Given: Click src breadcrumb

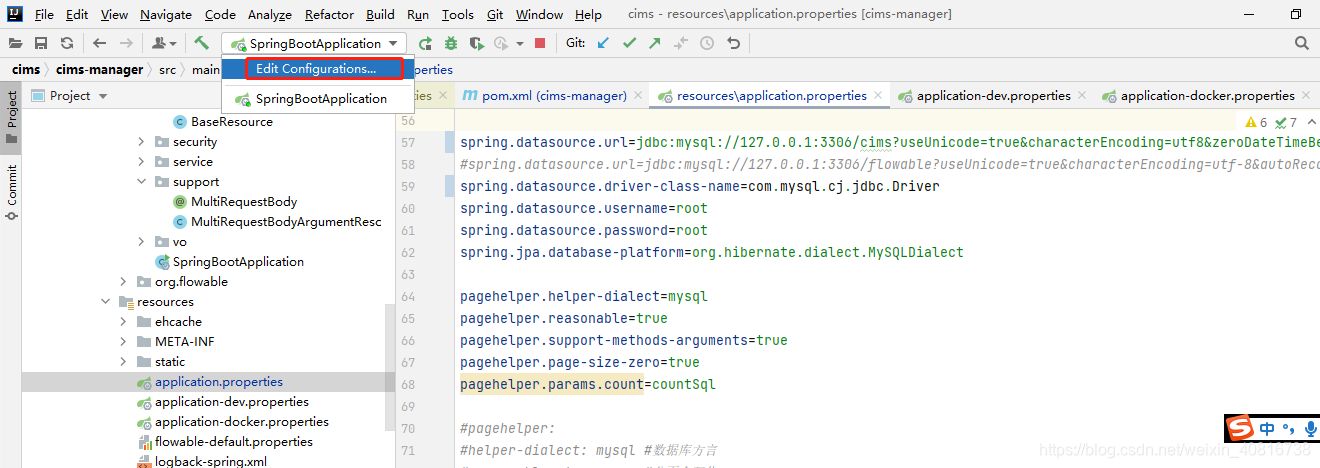Looking at the screenshot, I should coord(167,69).
